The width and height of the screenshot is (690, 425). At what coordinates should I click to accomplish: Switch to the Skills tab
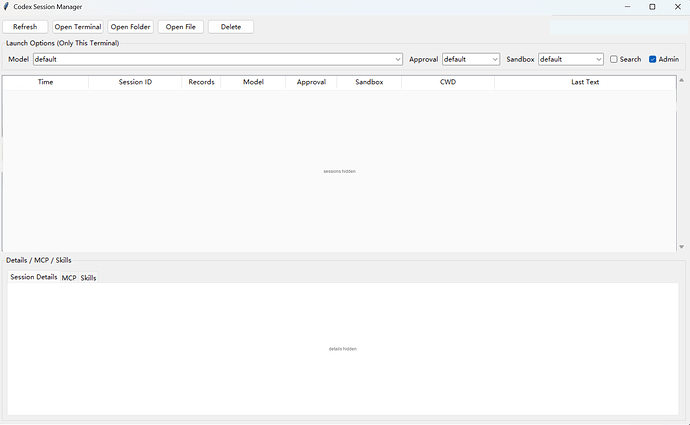[88, 278]
